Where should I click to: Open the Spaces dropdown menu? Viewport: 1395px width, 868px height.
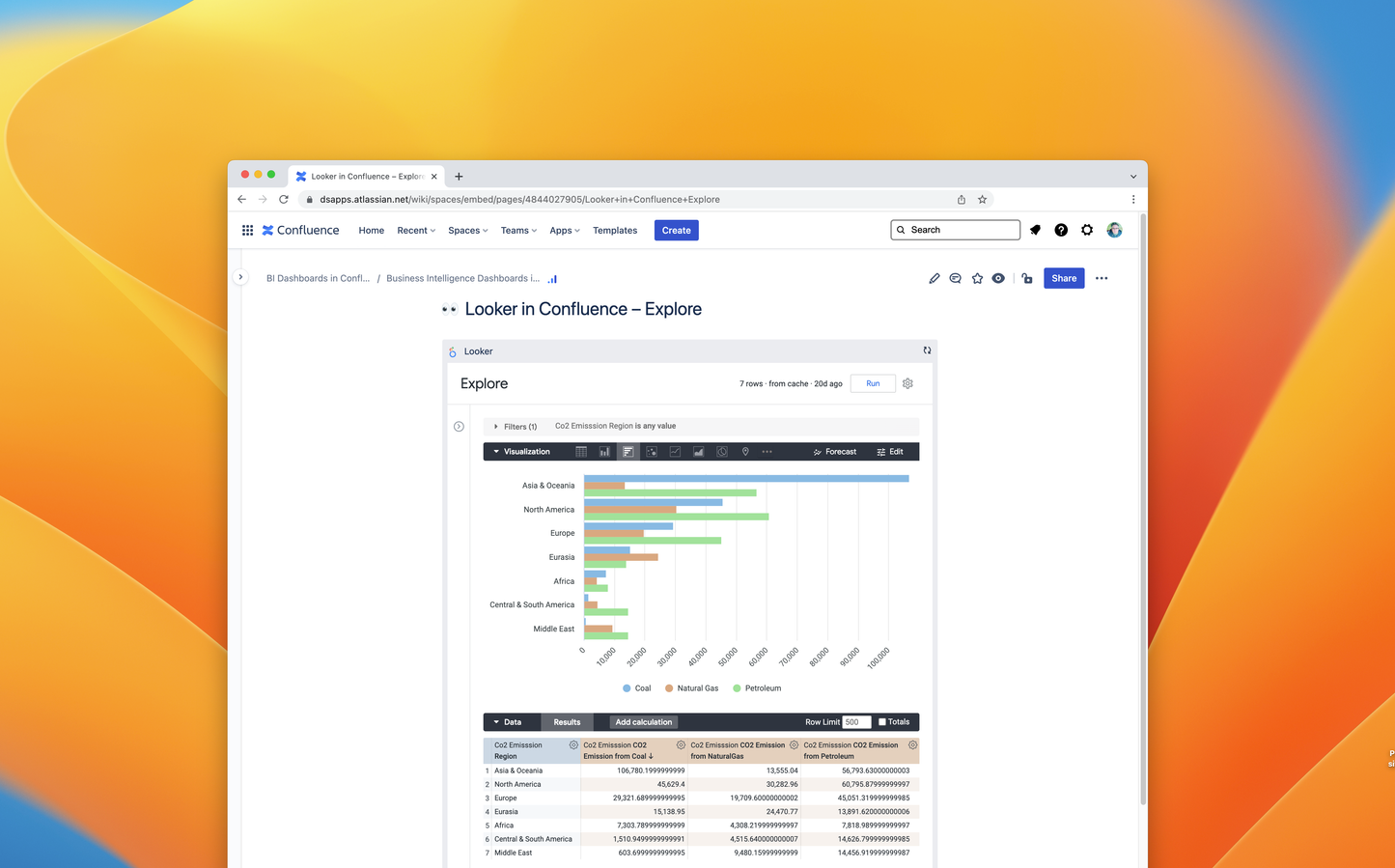[x=468, y=231]
